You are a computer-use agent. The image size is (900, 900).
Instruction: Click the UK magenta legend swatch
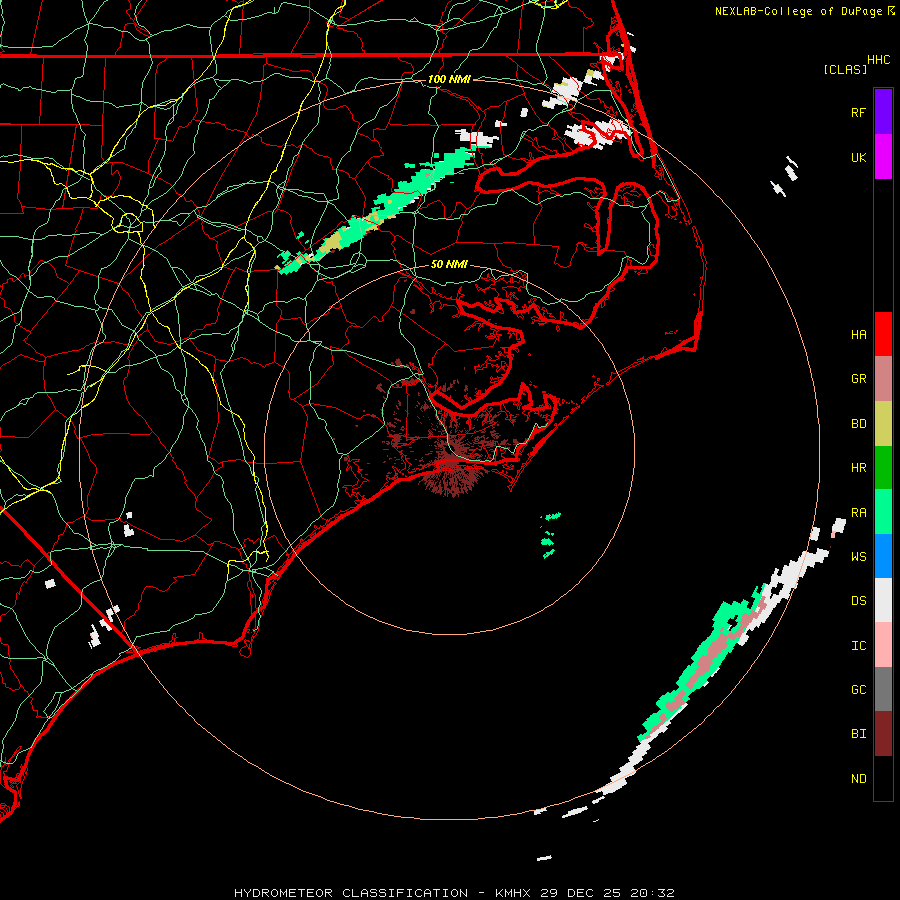pyautogui.click(x=883, y=157)
